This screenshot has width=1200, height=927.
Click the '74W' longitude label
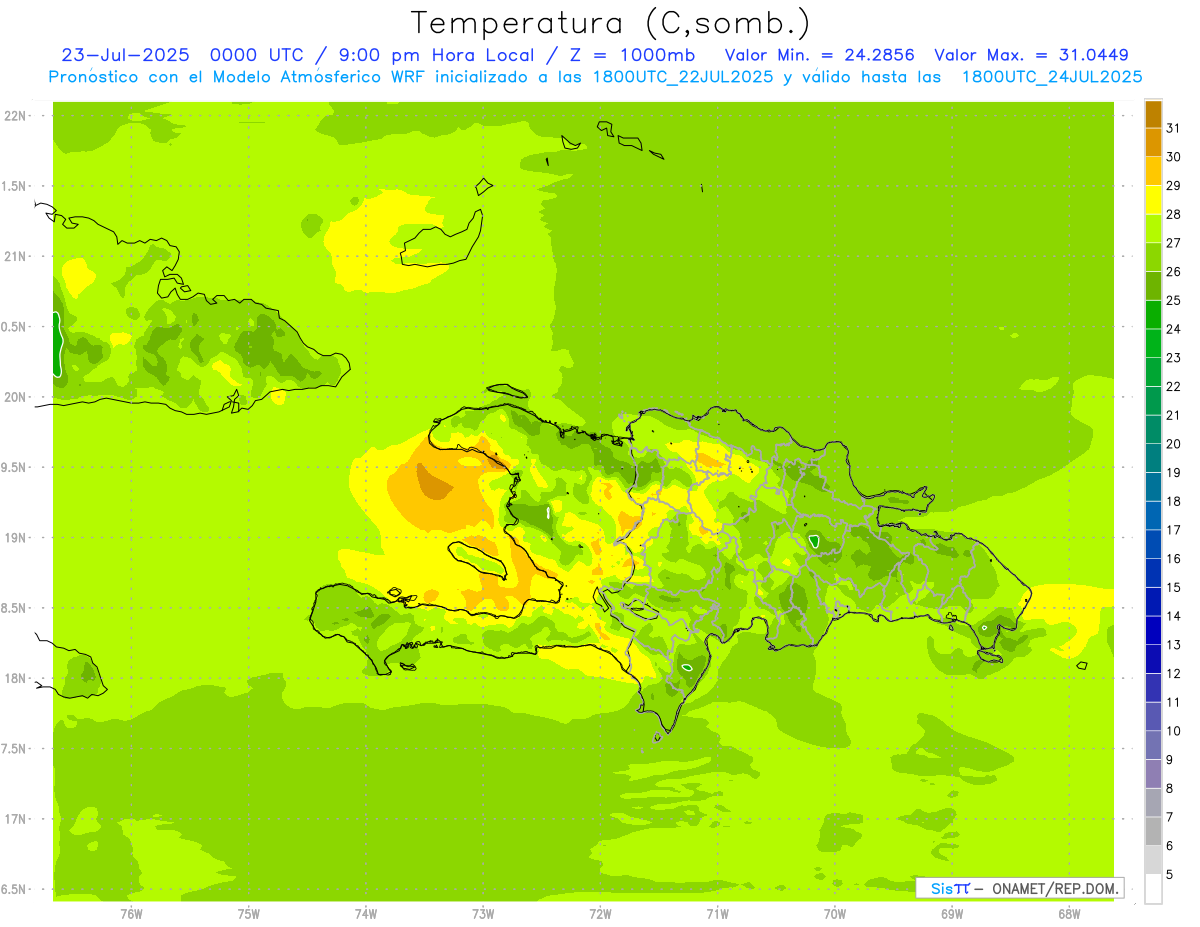click(365, 913)
